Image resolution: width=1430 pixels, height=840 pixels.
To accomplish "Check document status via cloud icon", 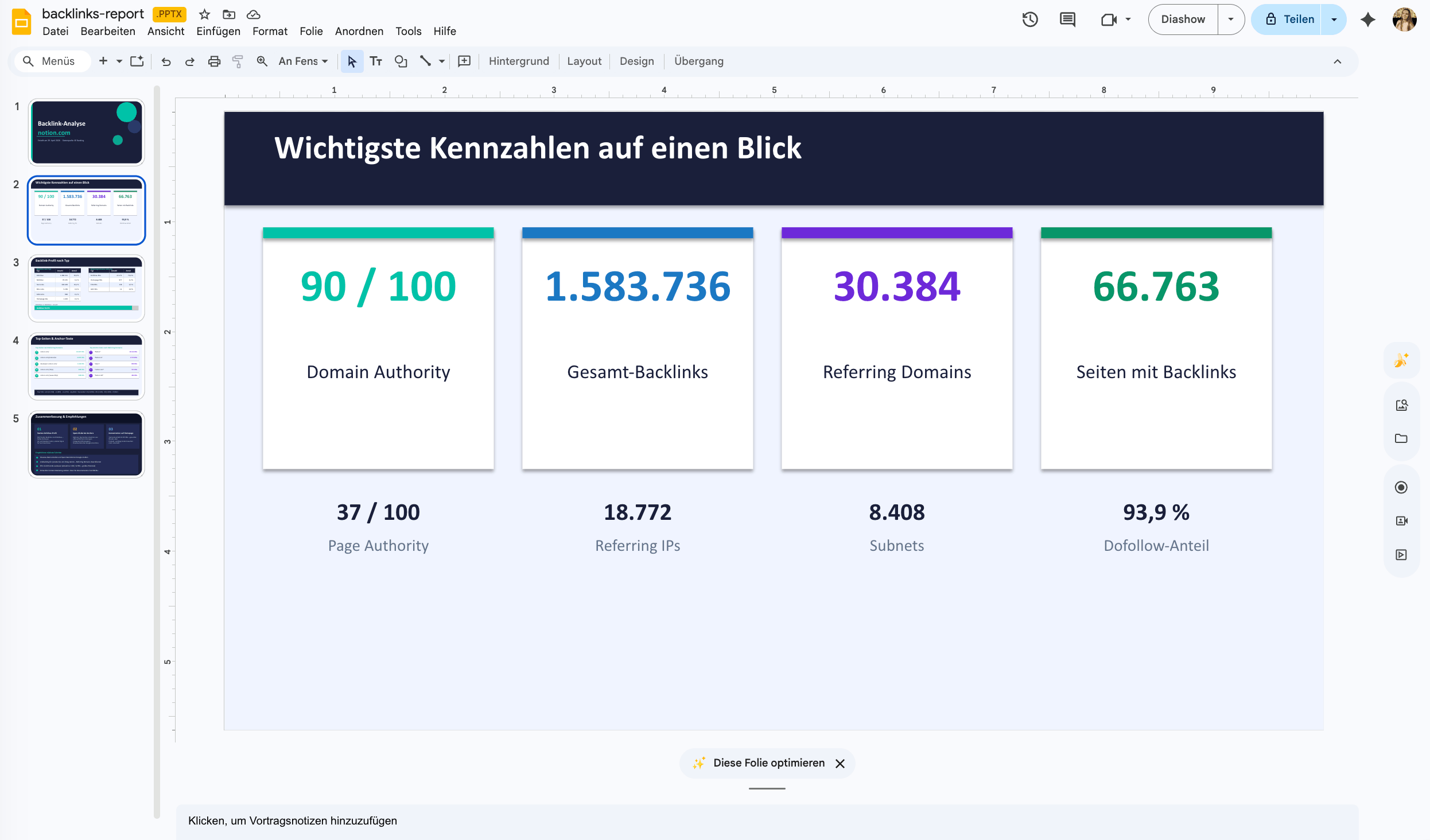I will [254, 14].
